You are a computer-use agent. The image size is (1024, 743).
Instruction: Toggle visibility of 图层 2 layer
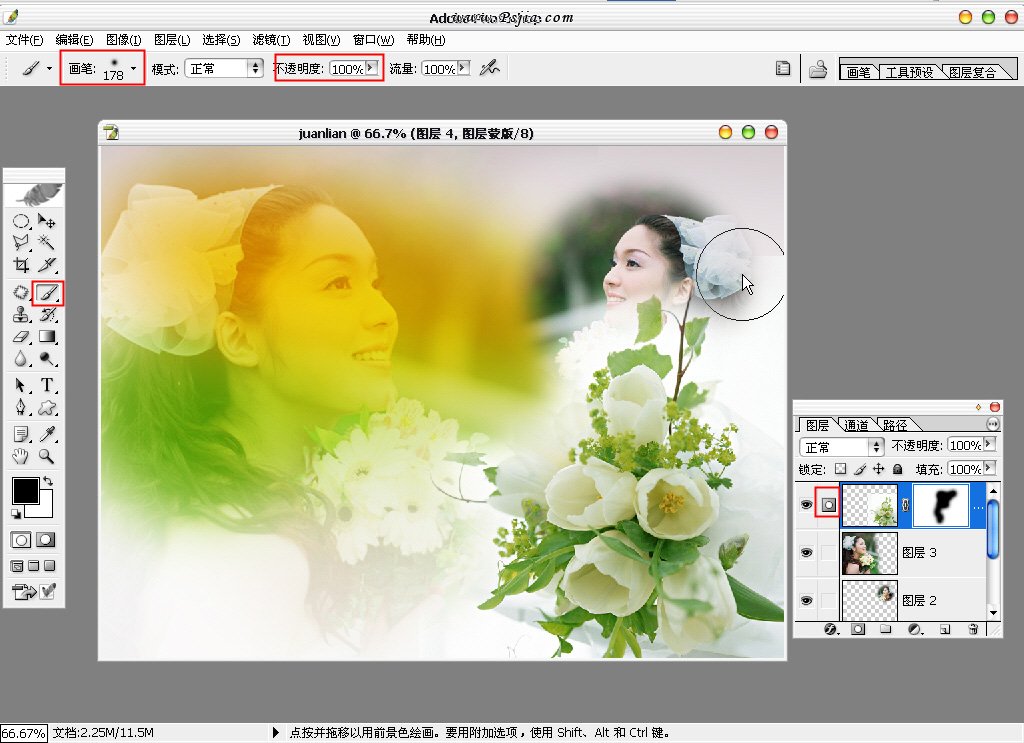click(806, 600)
